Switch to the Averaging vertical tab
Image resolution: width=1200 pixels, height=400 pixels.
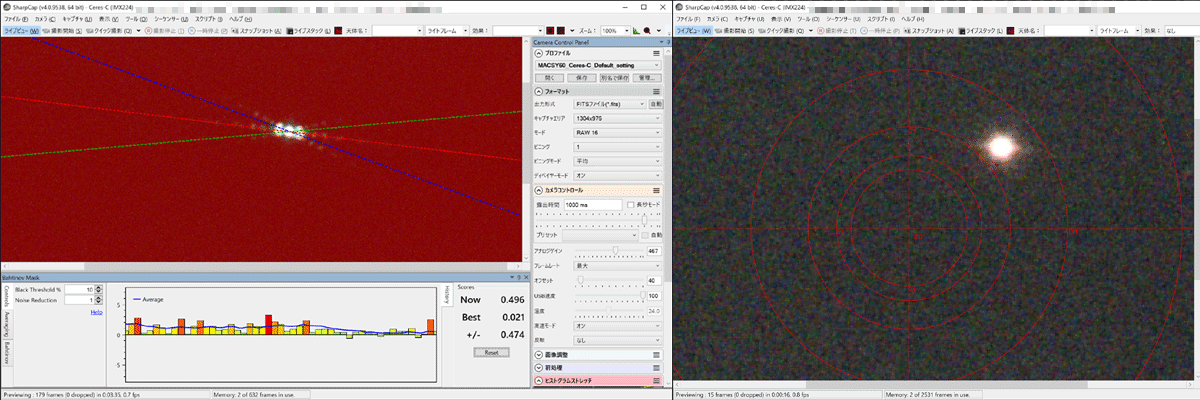(x=6, y=324)
